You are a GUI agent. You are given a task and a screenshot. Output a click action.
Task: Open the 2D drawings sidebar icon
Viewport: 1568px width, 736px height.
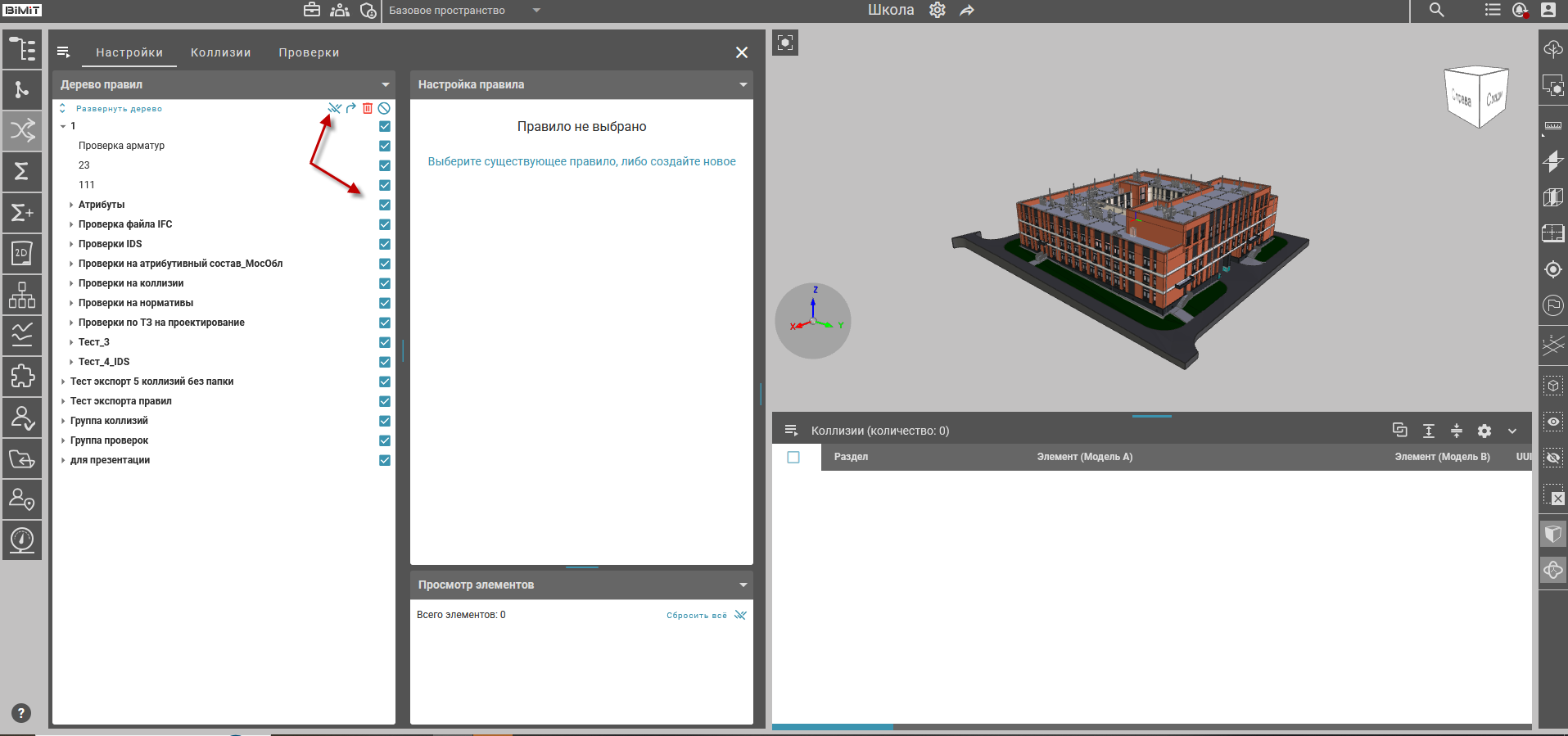[22, 253]
